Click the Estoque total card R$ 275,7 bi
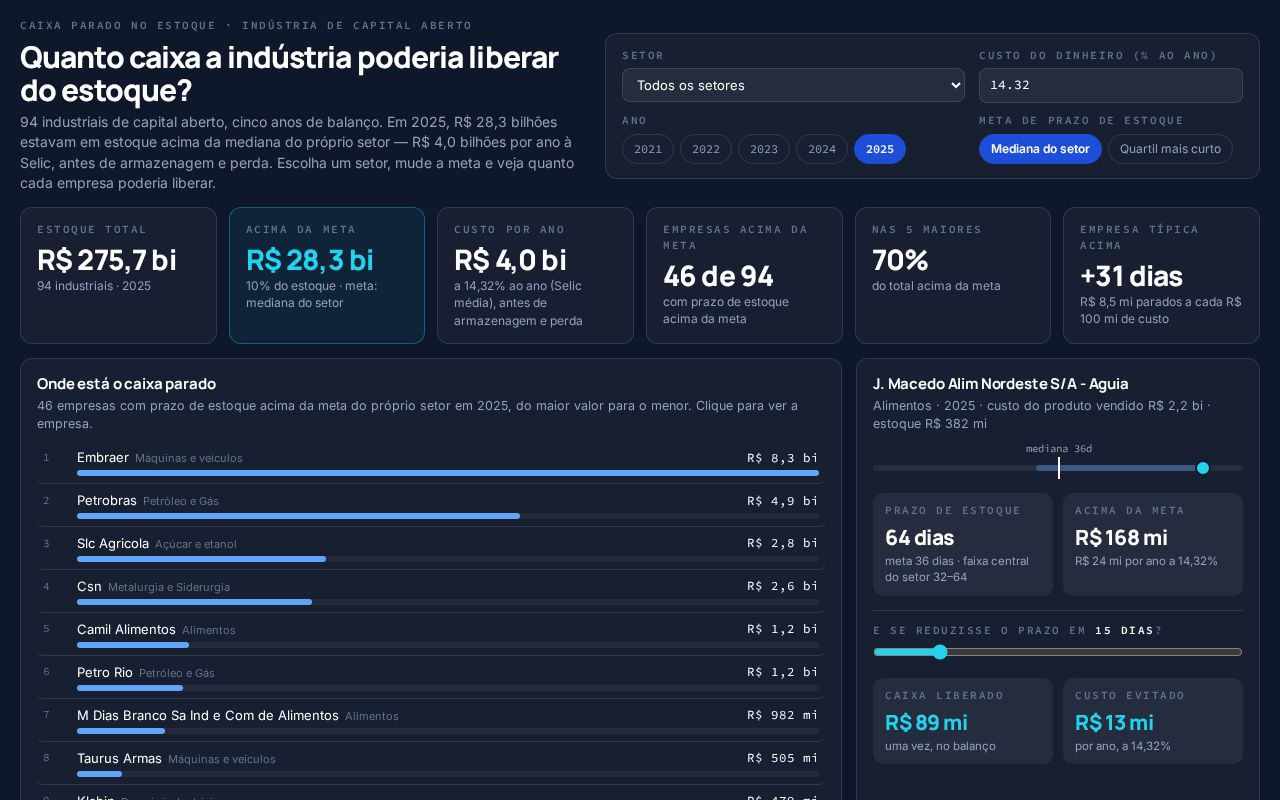The width and height of the screenshot is (1280, 800). pos(118,275)
